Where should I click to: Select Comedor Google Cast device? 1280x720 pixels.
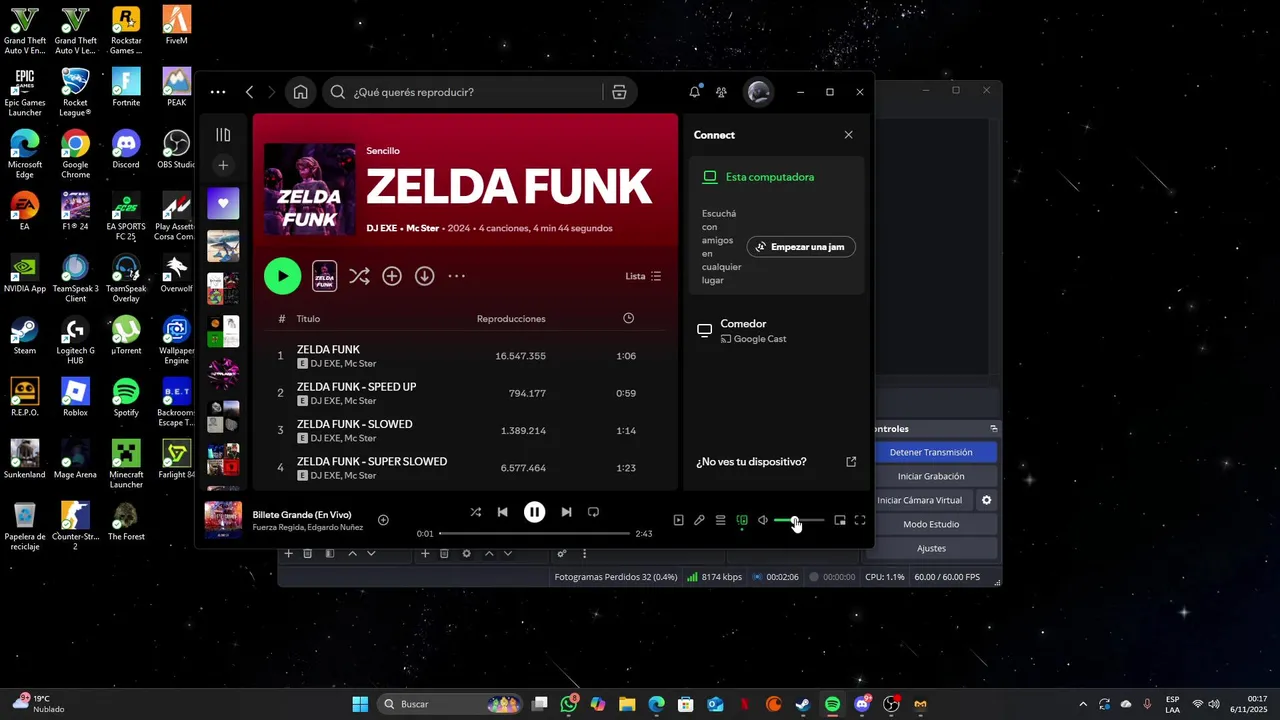(776, 331)
